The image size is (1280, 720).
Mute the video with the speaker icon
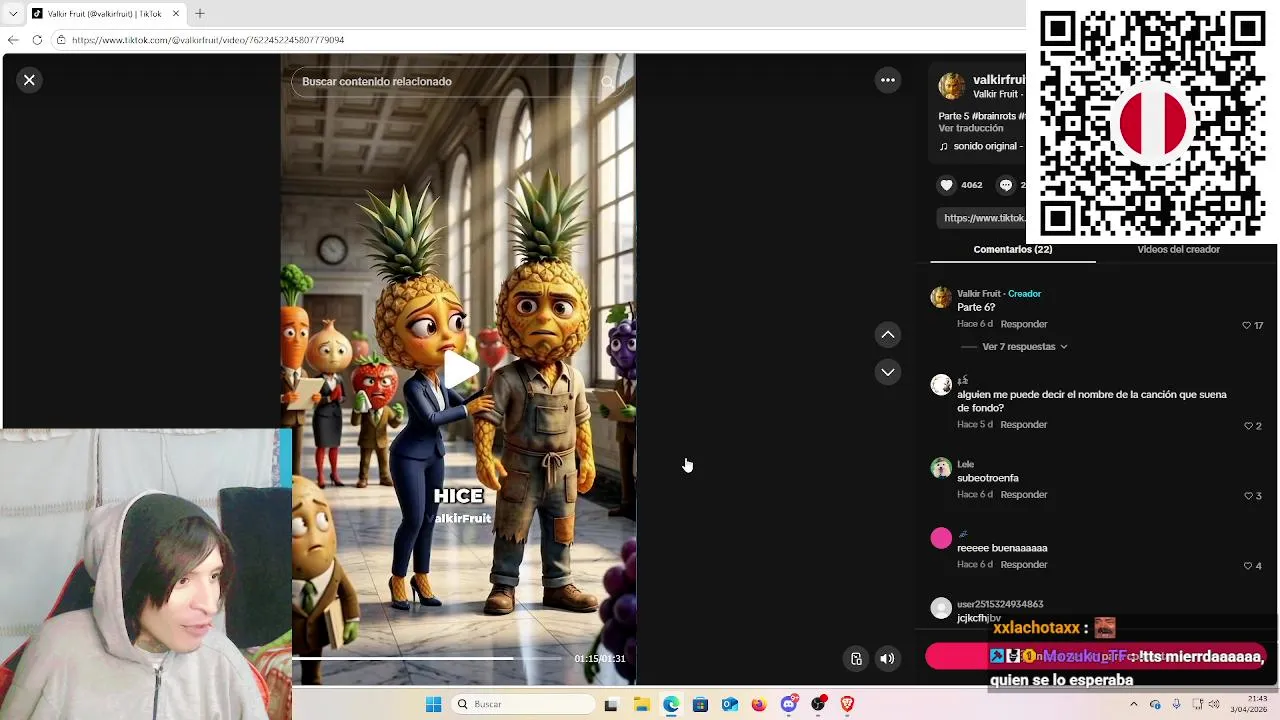coord(887,658)
